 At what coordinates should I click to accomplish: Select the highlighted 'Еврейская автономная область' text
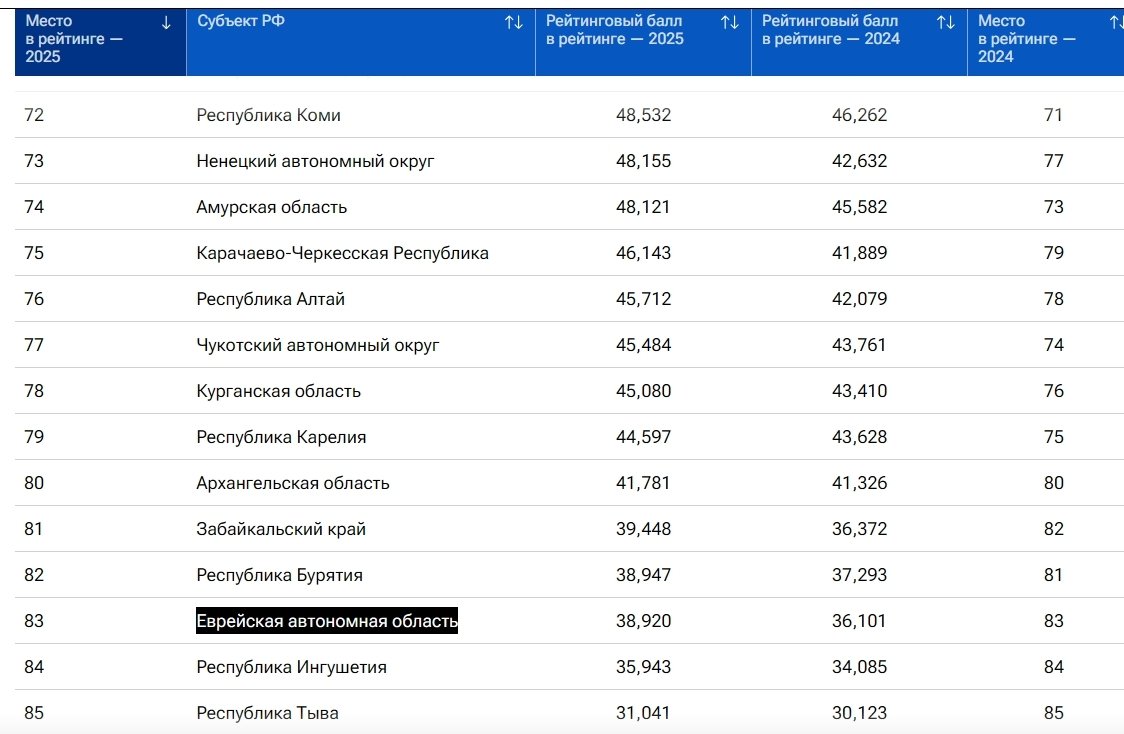click(326, 621)
